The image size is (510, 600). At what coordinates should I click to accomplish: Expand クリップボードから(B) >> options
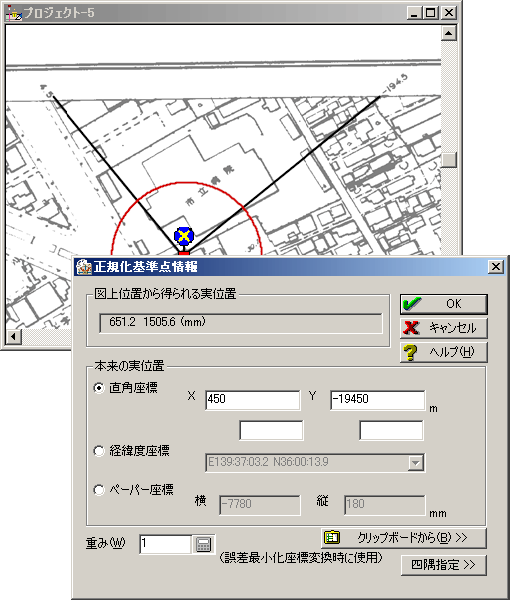tap(404, 538)
